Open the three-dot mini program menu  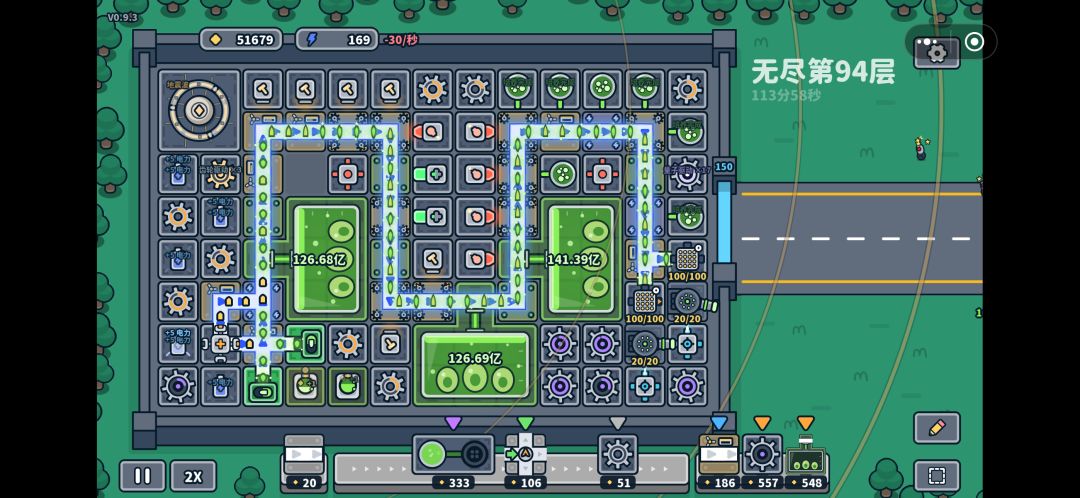pyautogui.click(x=927, y=41)
